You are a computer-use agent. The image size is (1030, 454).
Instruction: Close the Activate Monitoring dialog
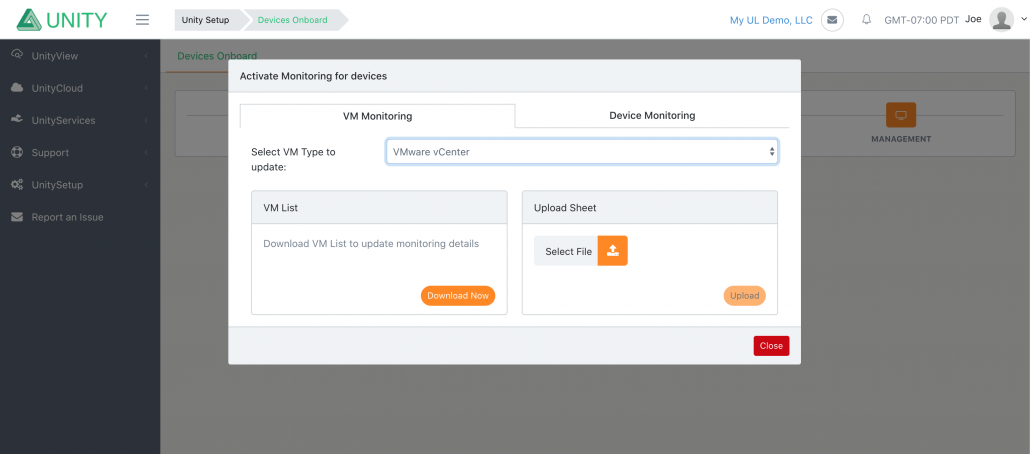coord(771,346)
